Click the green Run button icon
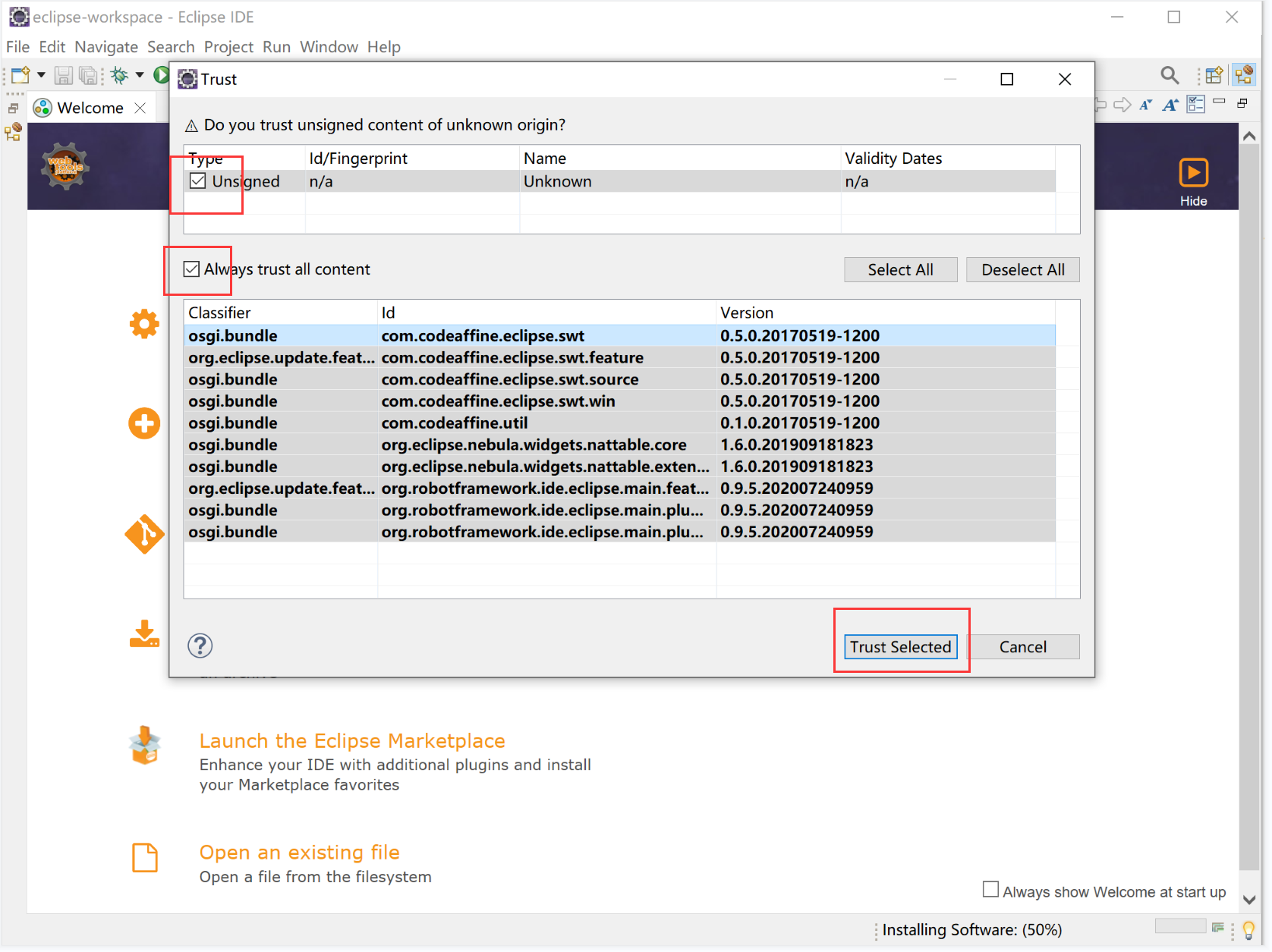 161,75
